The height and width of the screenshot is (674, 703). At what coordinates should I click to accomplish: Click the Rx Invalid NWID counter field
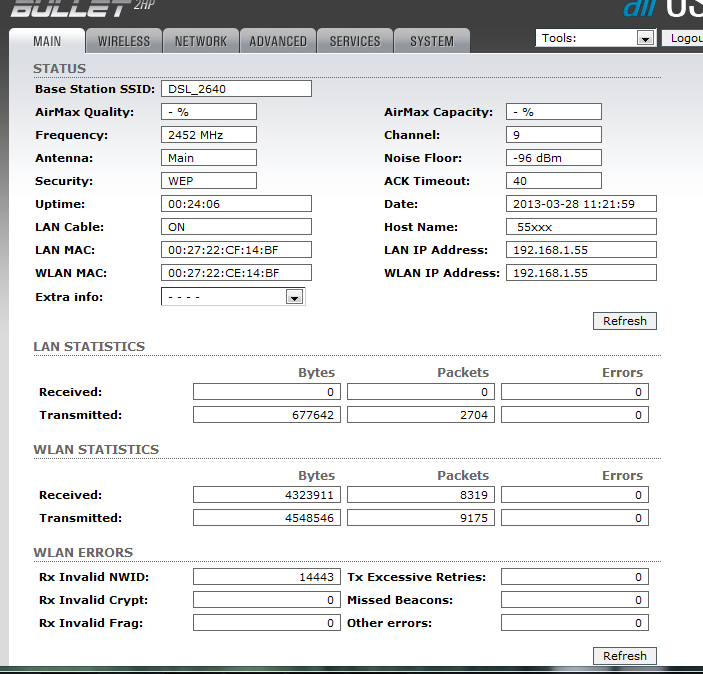click(x=266, y=577)
